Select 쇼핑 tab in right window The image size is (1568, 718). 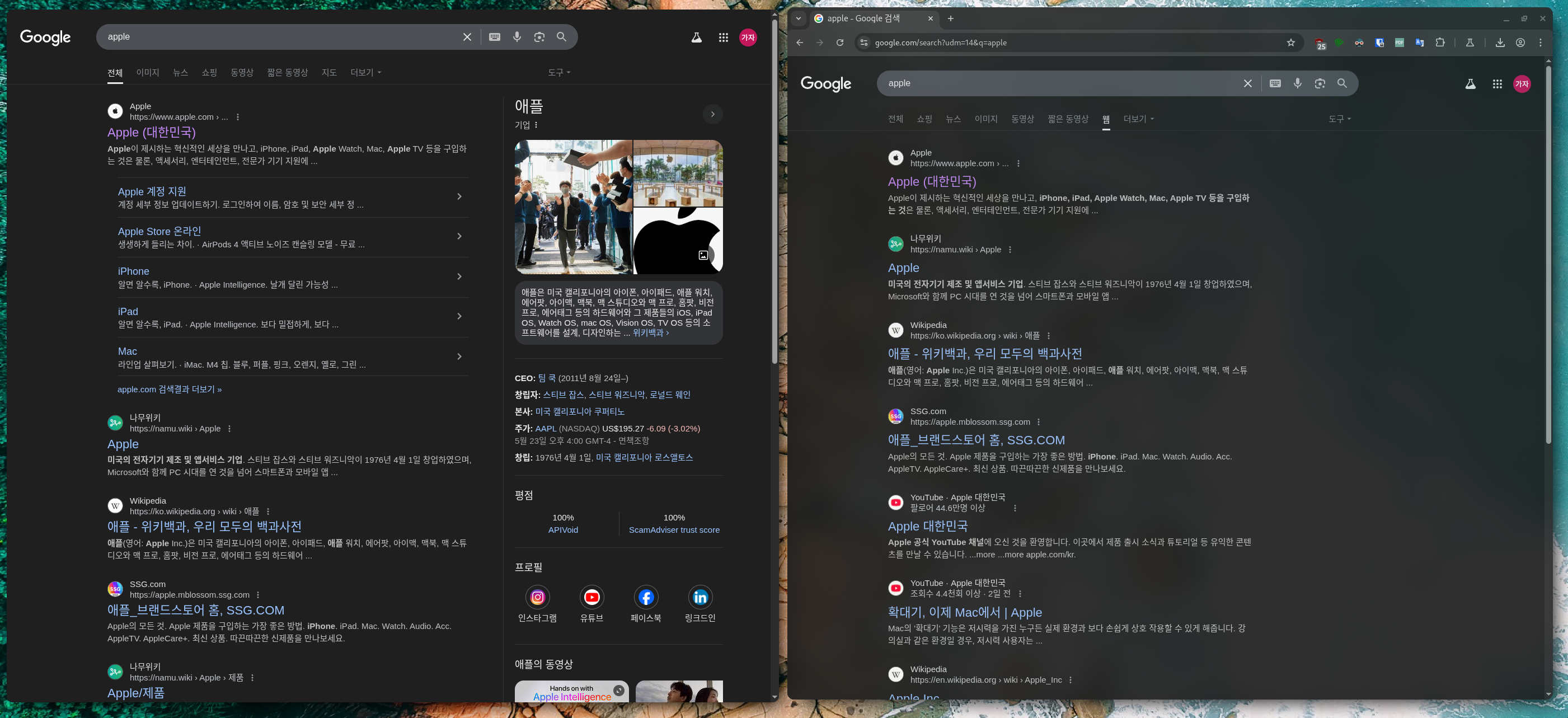(924, 119)
